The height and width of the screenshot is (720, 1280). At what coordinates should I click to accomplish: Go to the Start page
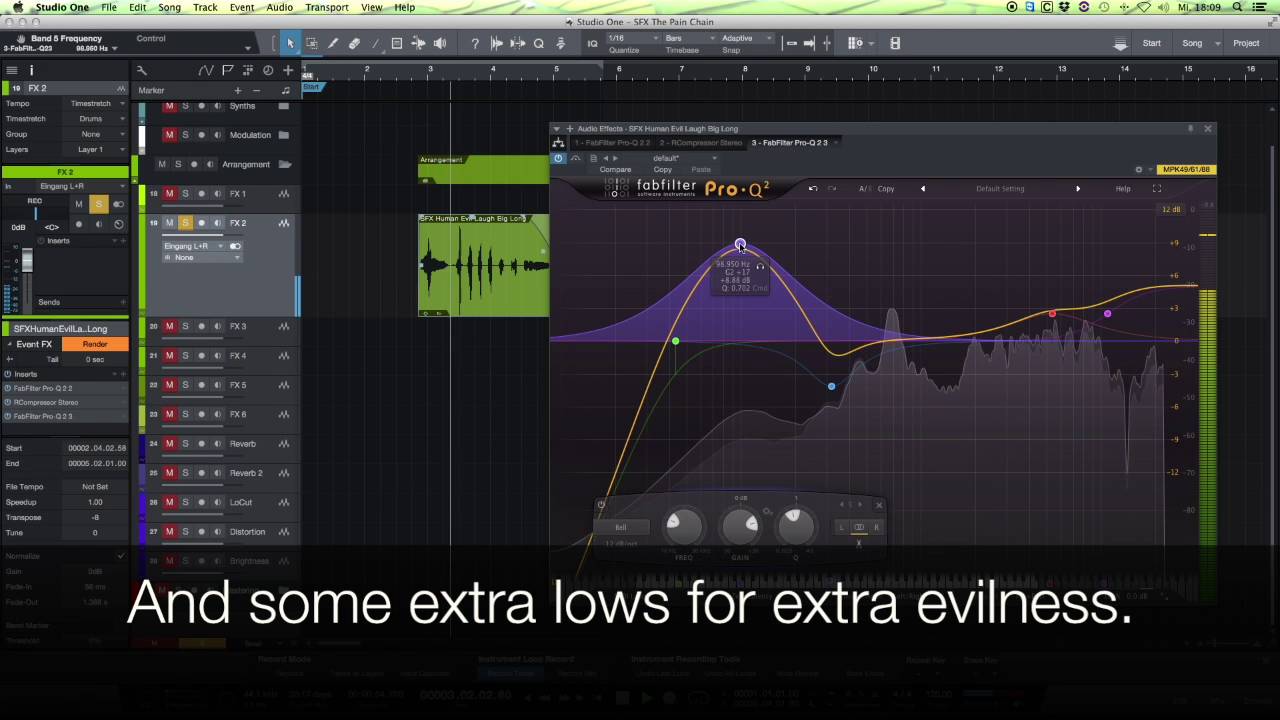click(x=1152, y=43)
